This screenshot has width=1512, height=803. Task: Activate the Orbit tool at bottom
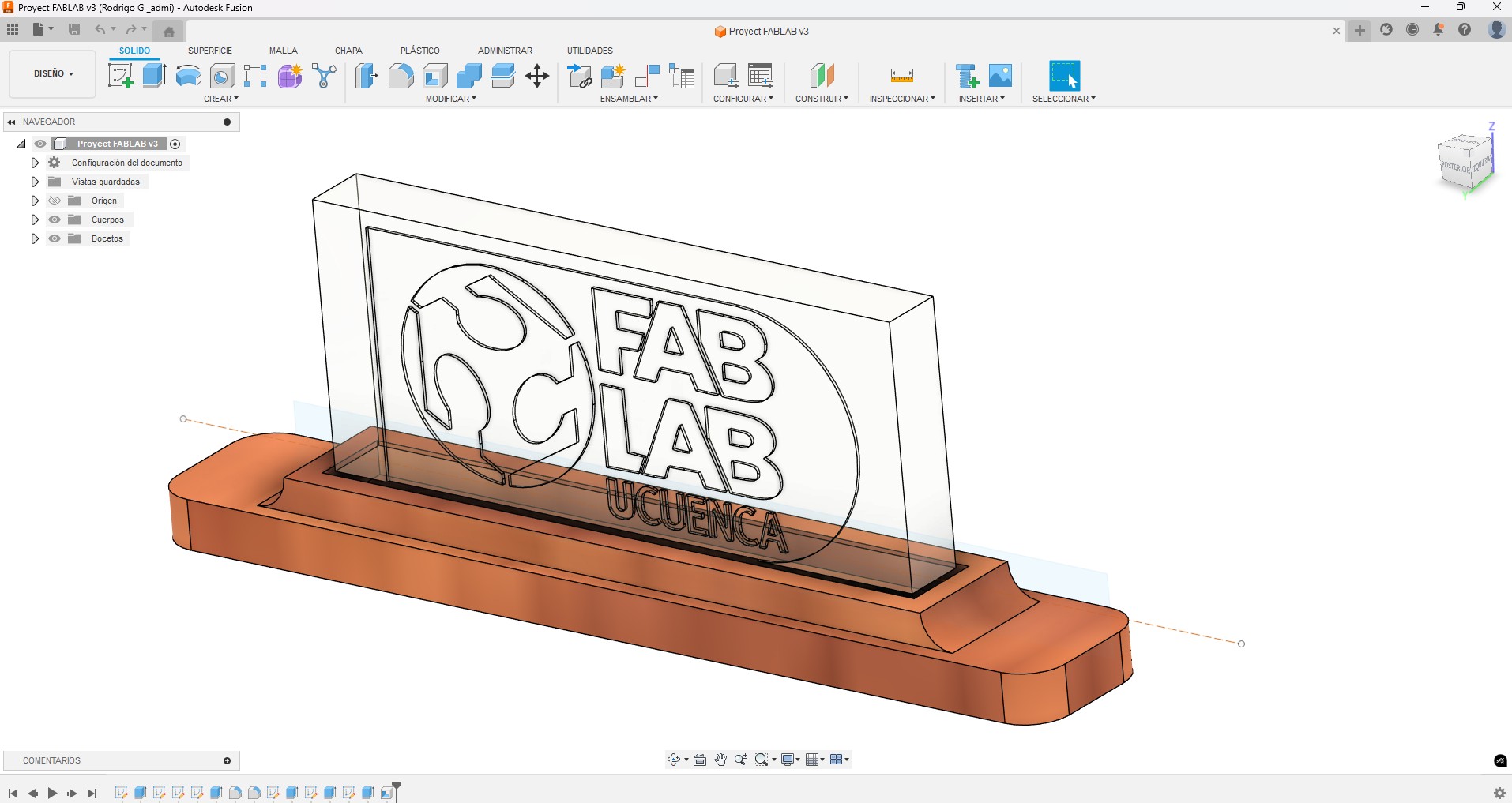tap(675, 759)
